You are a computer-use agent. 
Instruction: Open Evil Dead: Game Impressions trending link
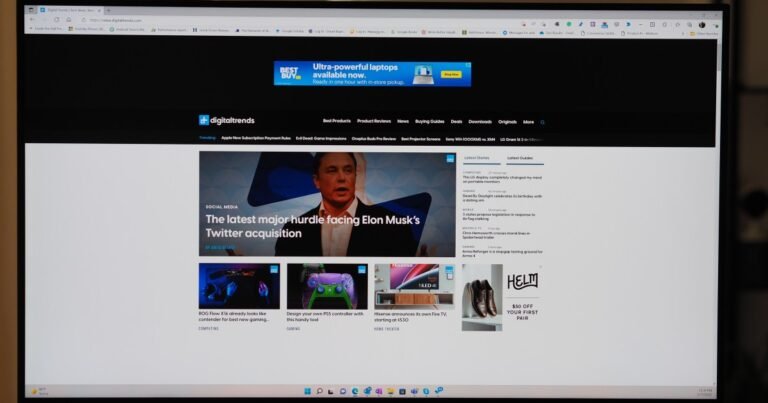[321, 139]
